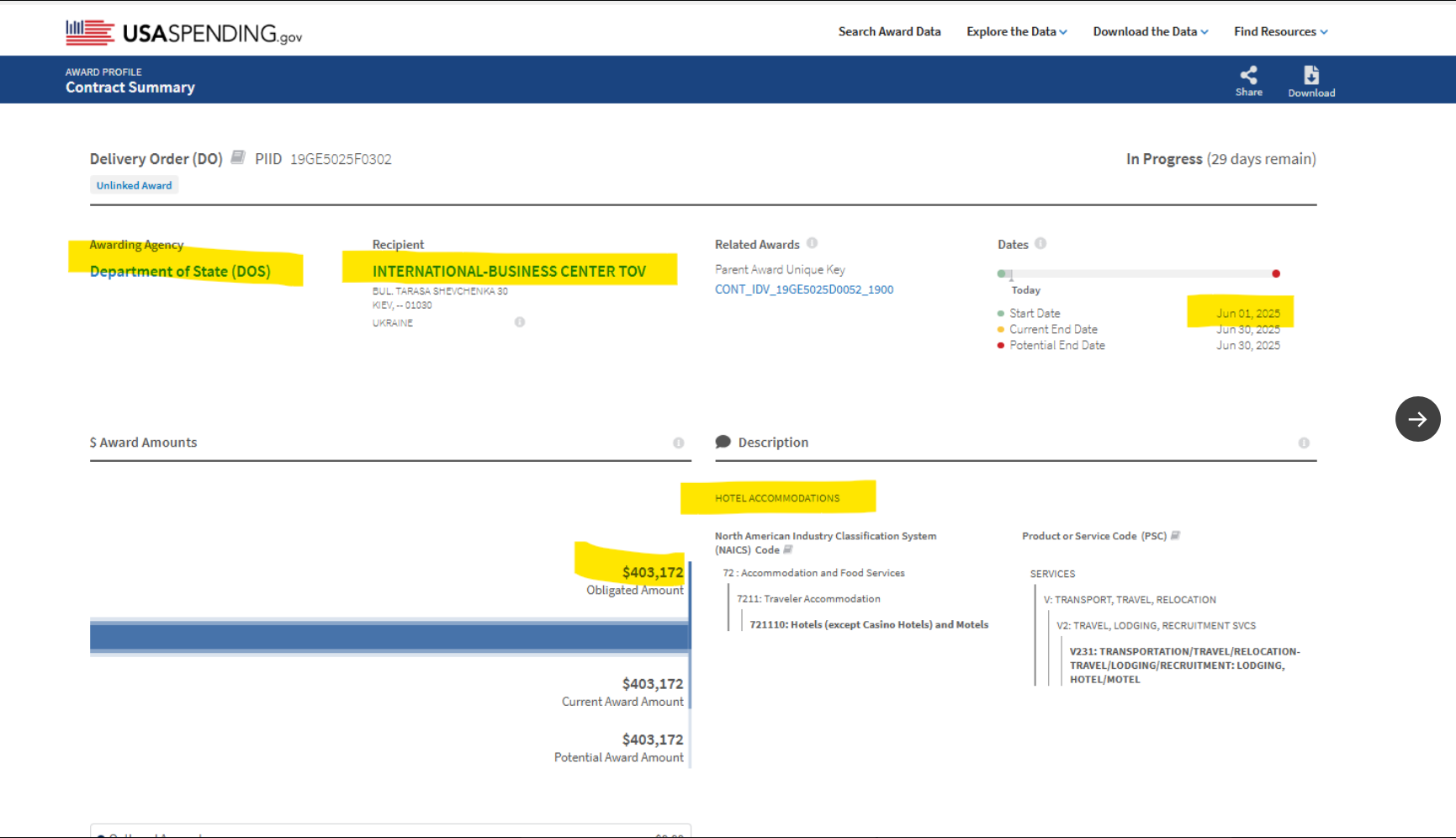Click HOTEL ACCOMMODATIONS description text
This screenshot has width=1456, height=838.
777,498
